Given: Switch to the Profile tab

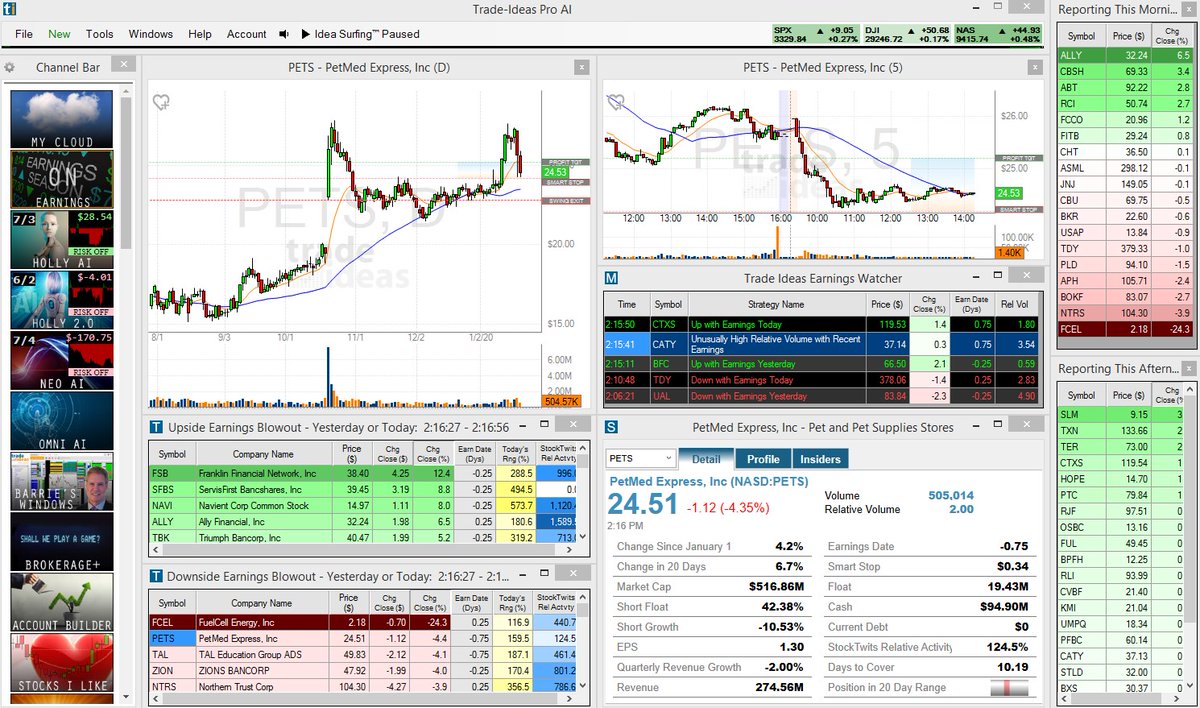Looking at the screenshot, I should 764,459.
